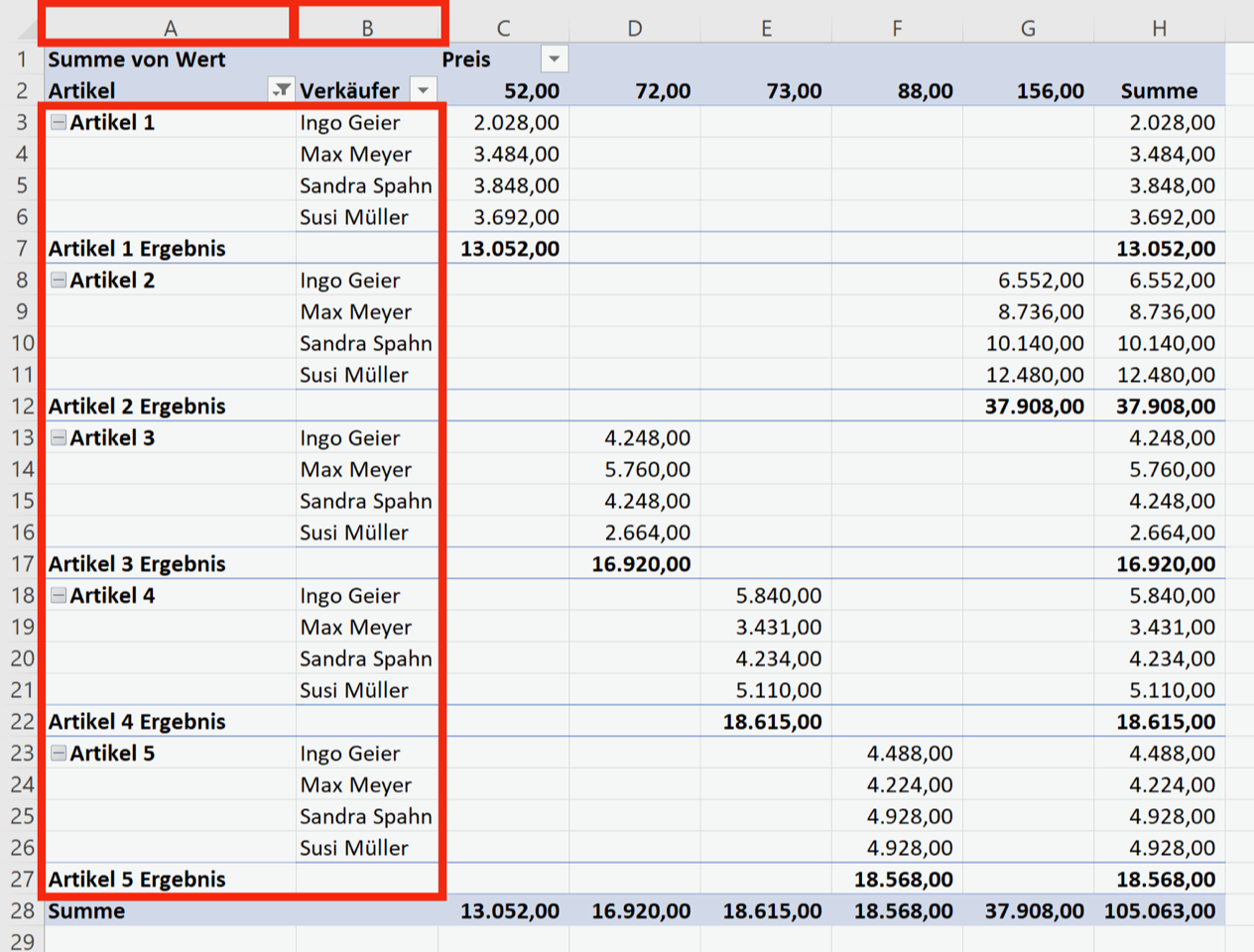This screenshot has width=1254, height=952.
Task: Click the 88,00 price heading cell
Action: click(897, 90)
